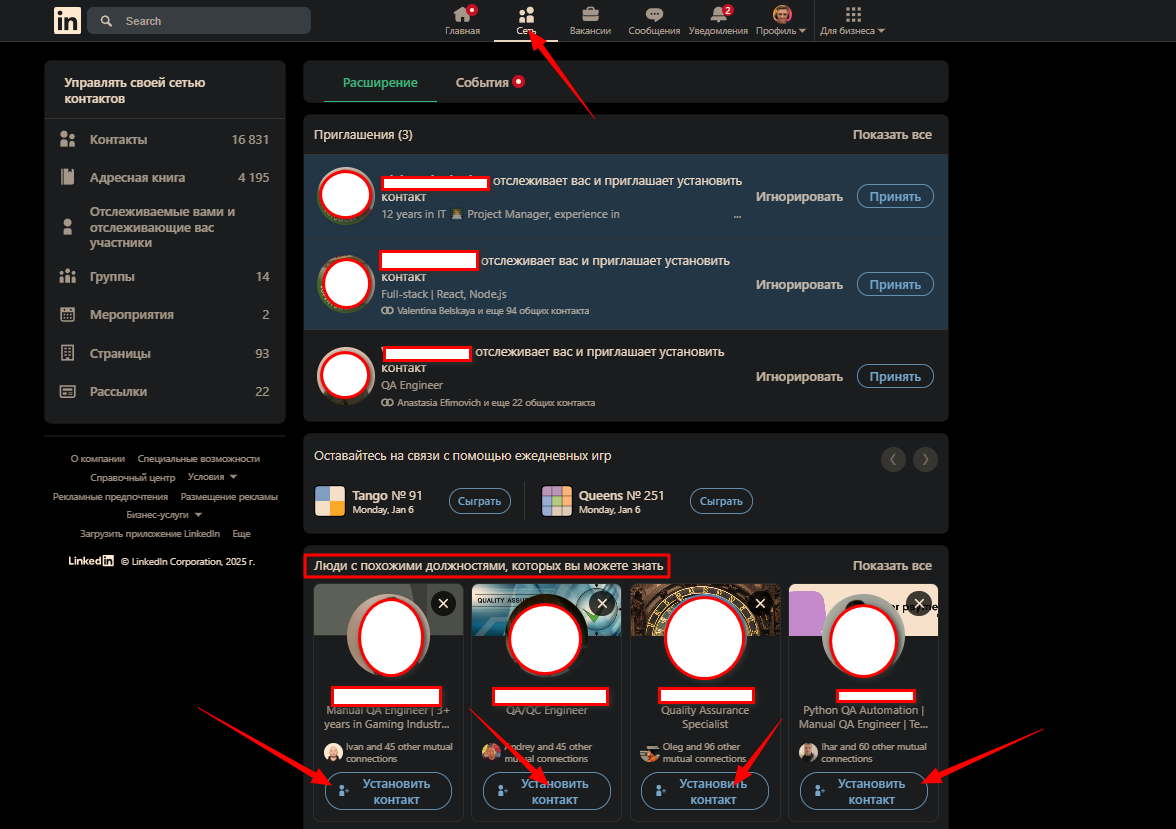Viewport: 1176px width, 829px height.
Task: Play the Tango № 91 game
Action: (479, 501)
